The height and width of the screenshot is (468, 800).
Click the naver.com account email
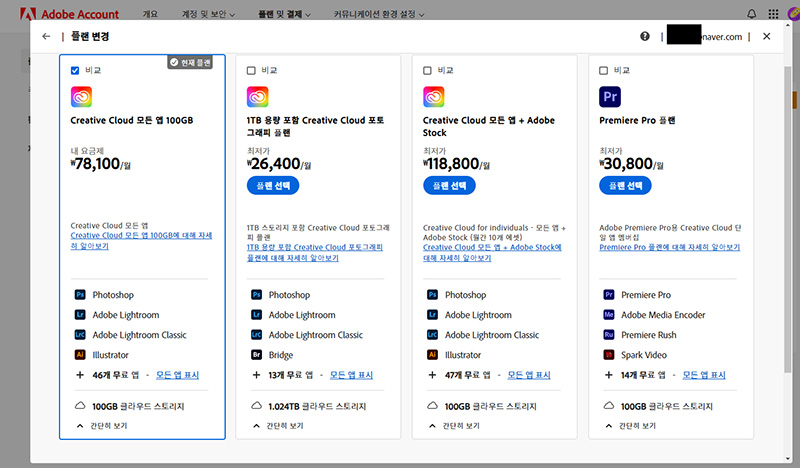point(705,36)
